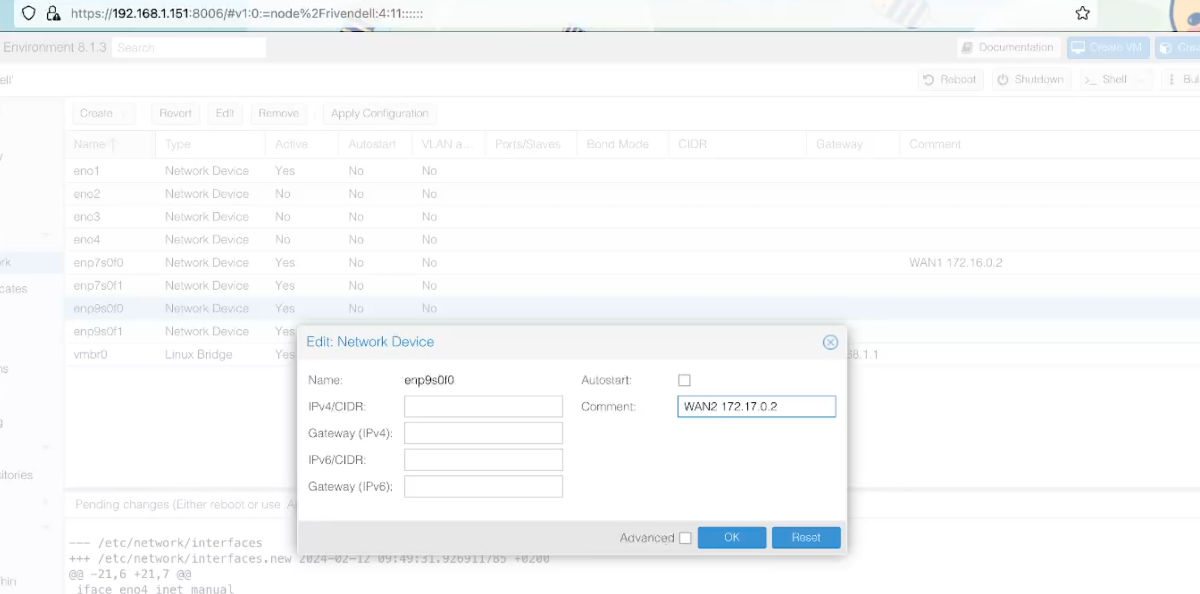Confirm the dialog with OK
The image size is (1200, 594).
[732, 538]
